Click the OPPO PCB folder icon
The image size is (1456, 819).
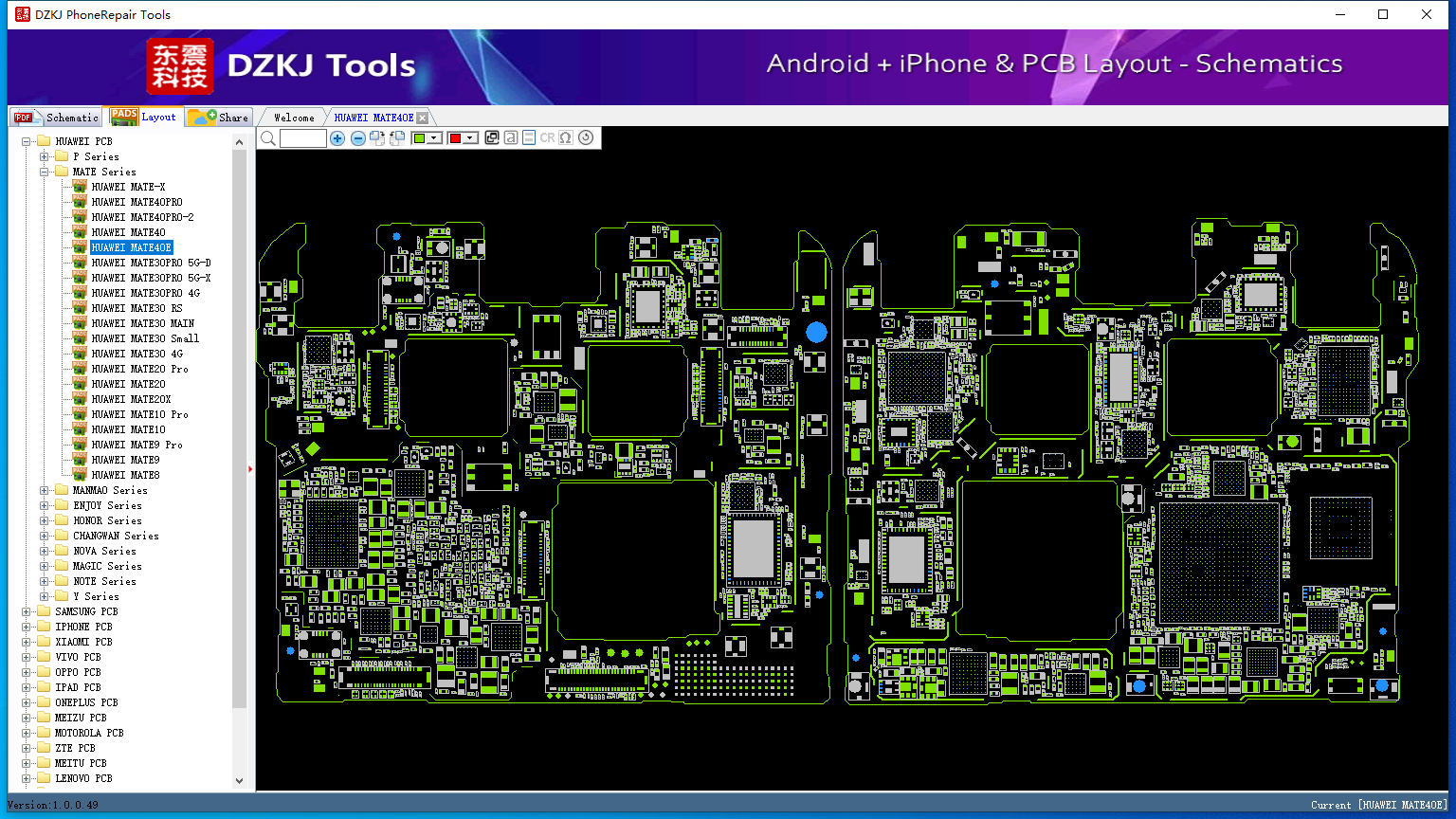44,672
